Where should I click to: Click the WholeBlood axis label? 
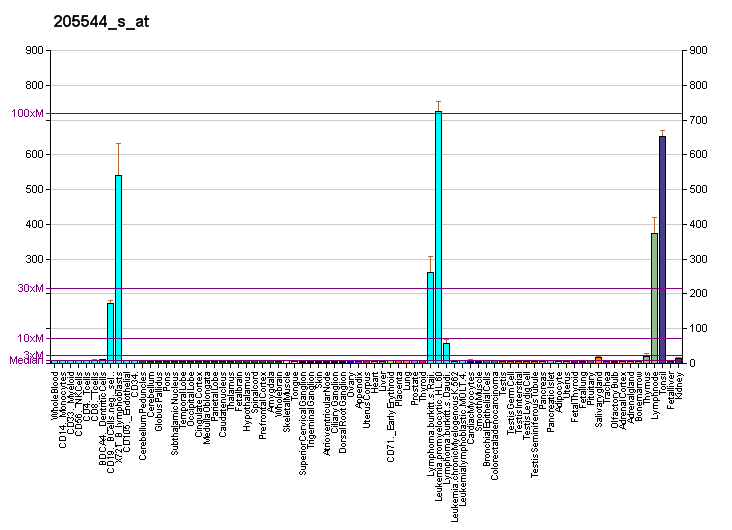tap(55, 394)
